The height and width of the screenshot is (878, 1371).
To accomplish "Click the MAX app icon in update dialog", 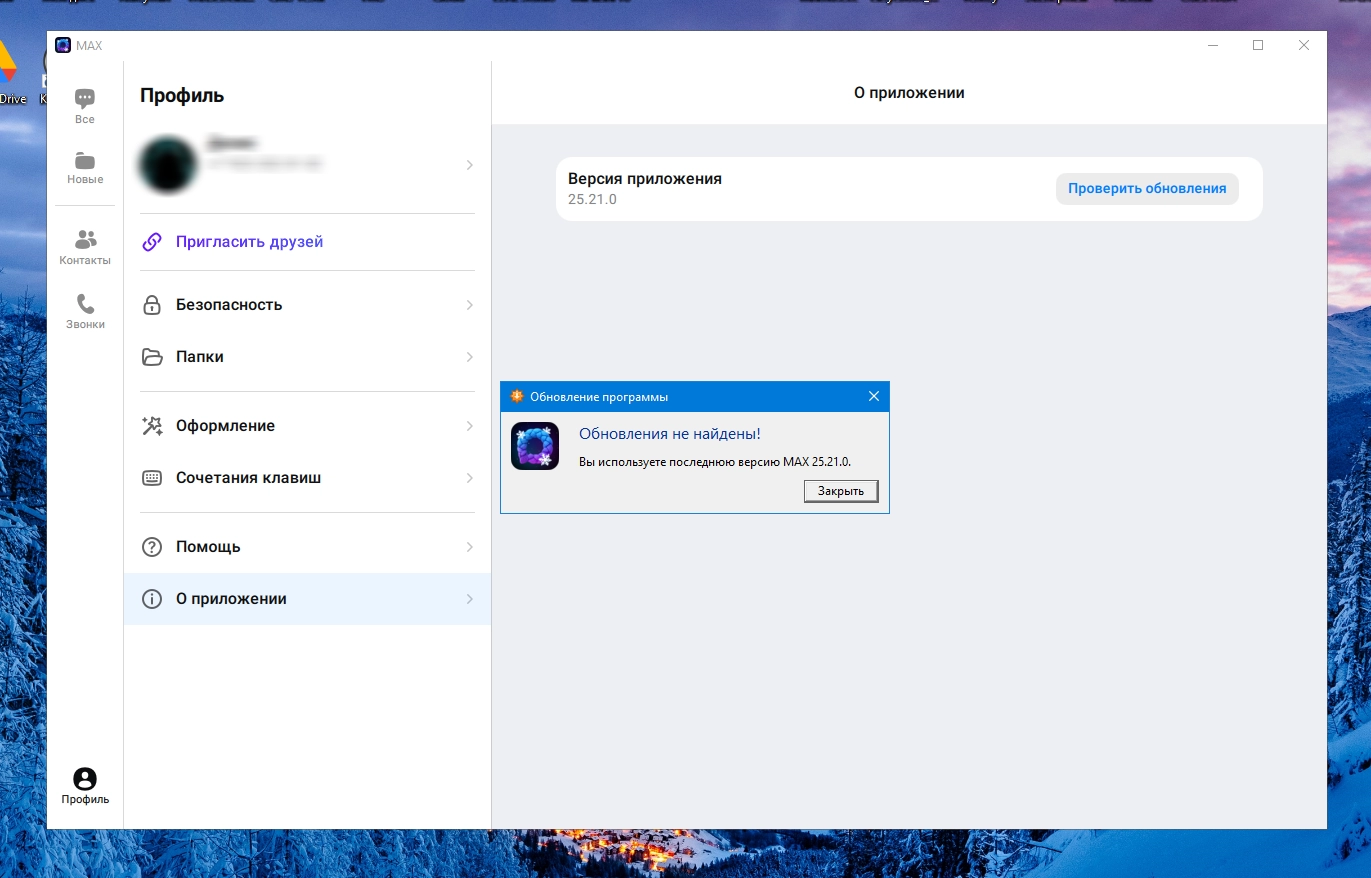I will coord(535,446).
